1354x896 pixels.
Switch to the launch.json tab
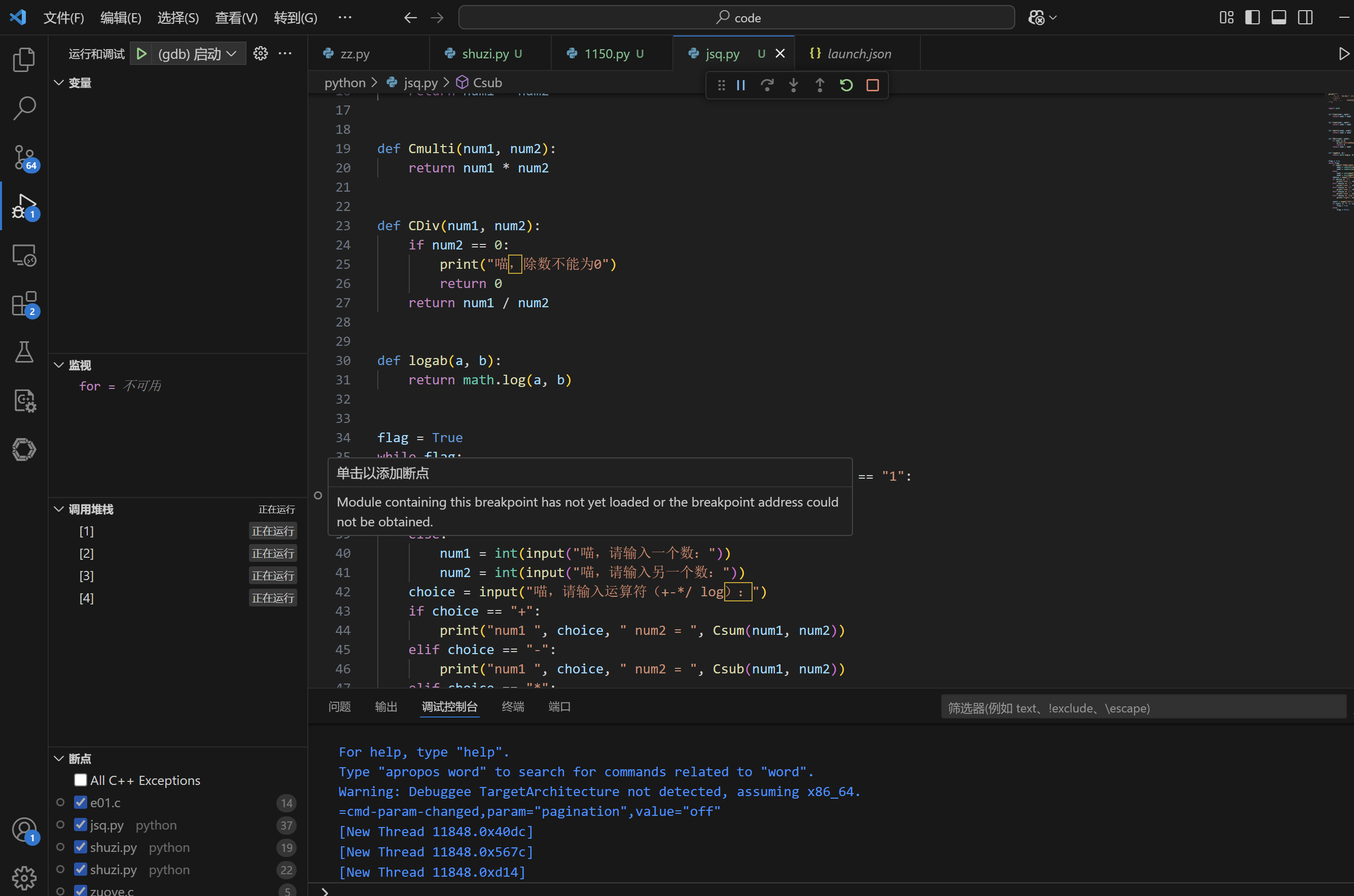pyautogui.click(x=858, y=54)
